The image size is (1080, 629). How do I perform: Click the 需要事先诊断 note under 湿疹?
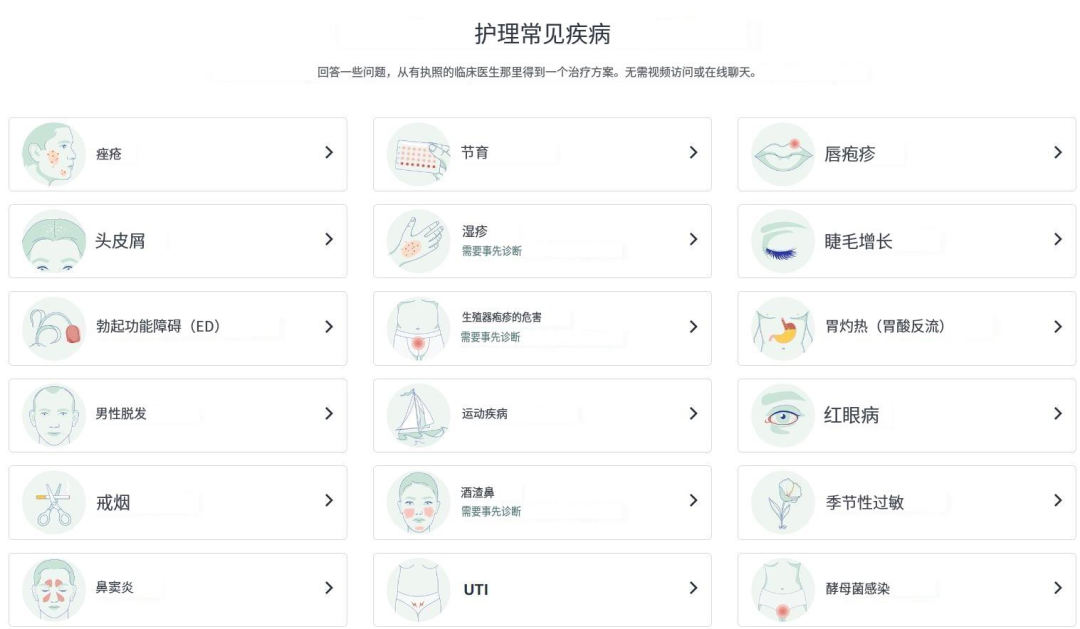[491, 251]
